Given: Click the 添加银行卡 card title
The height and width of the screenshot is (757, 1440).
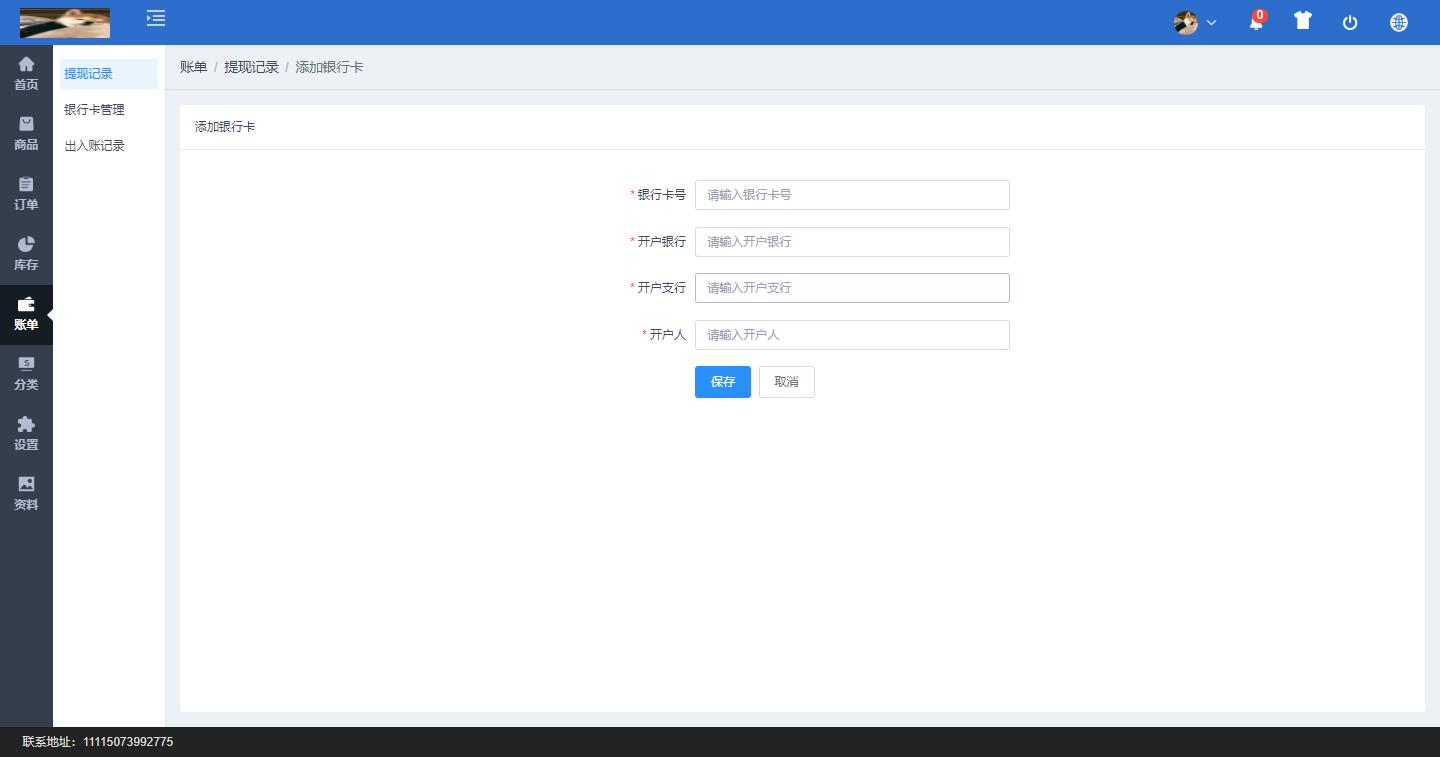Looking at the screenshot, I should pos(225,127).
